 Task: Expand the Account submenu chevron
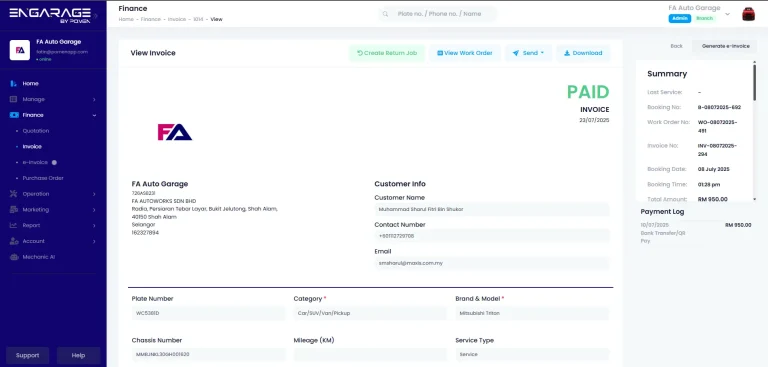point(94,241)
